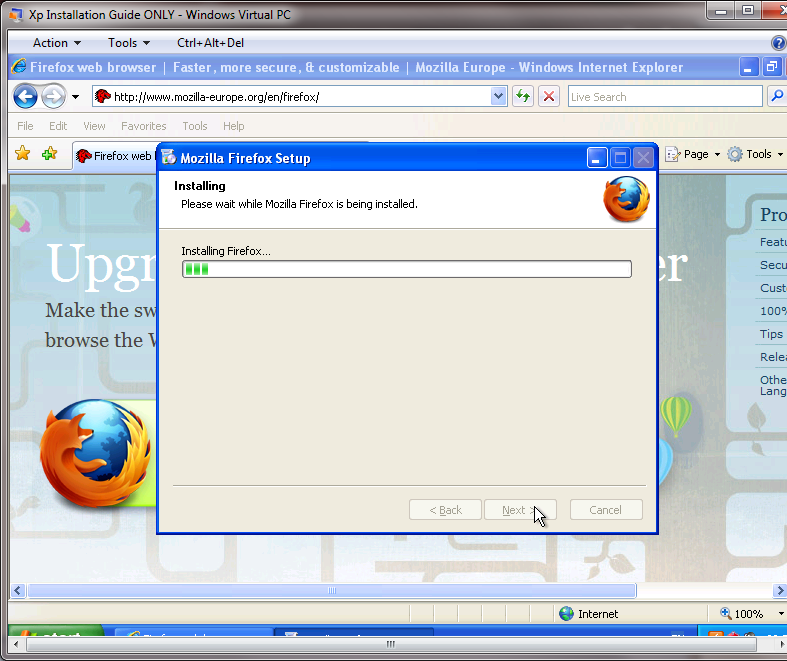Click the Virtual PC help question icon

click(778, 43)
